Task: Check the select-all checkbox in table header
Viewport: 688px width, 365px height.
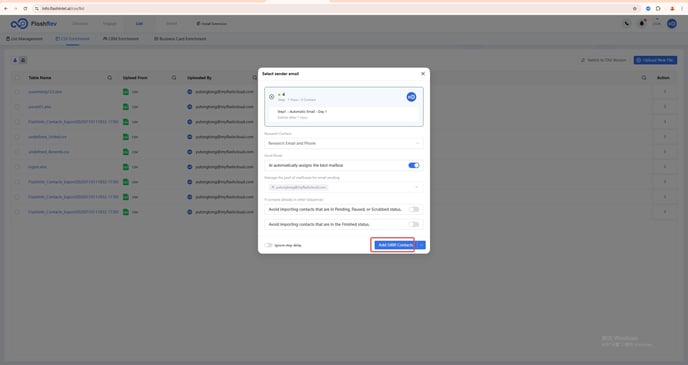Action: pos(17,78)
